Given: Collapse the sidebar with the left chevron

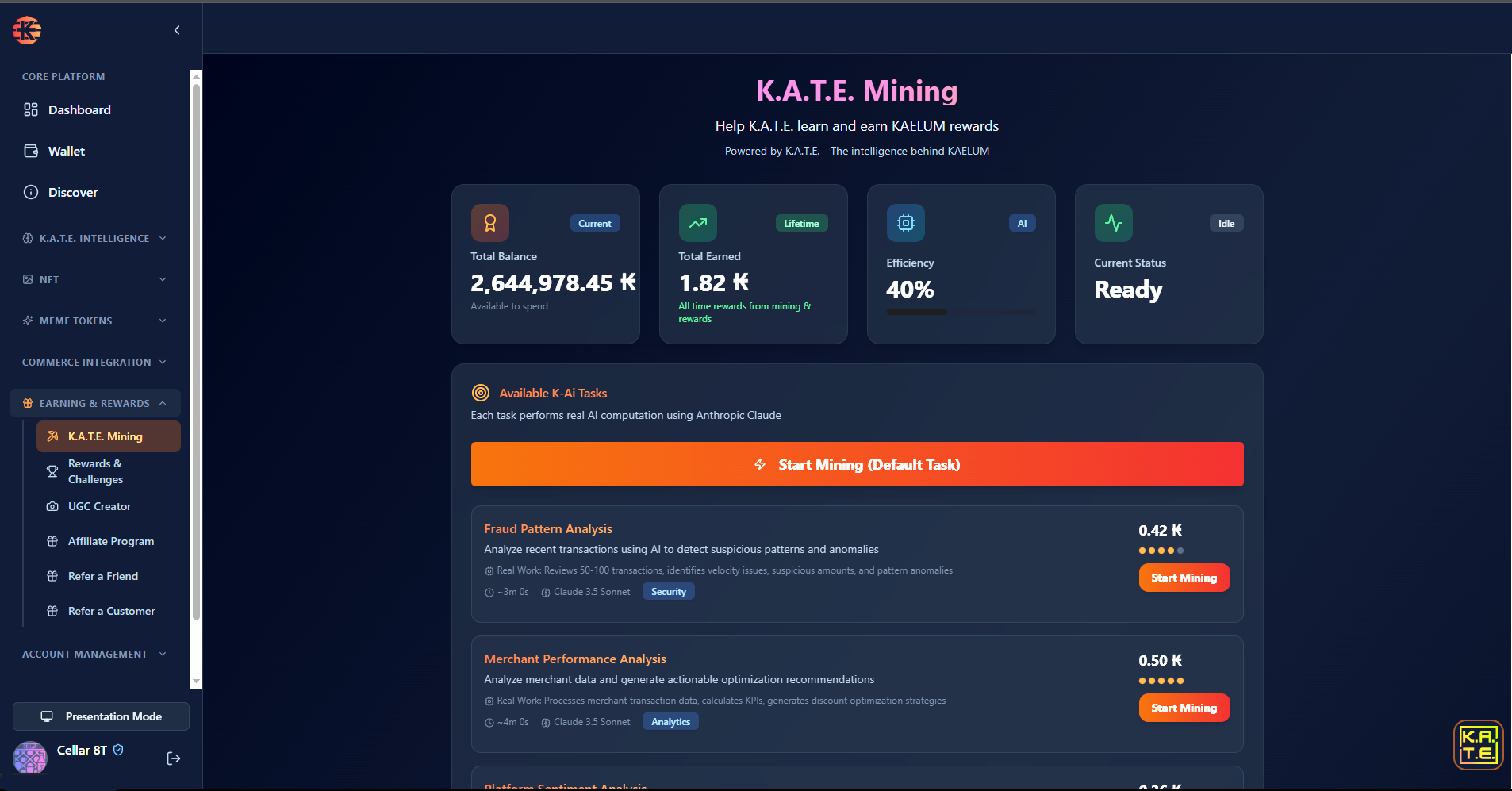Looking at the screenshot, I should (177, 30).
